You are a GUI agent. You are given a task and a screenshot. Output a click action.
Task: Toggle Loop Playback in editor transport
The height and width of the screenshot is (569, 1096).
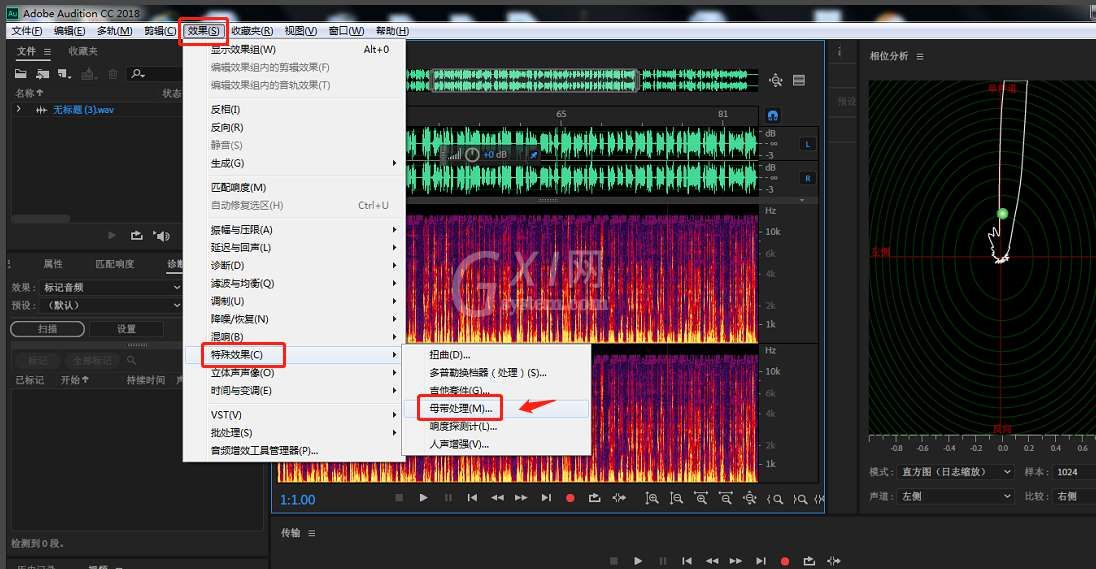click(x=594, y=498)
